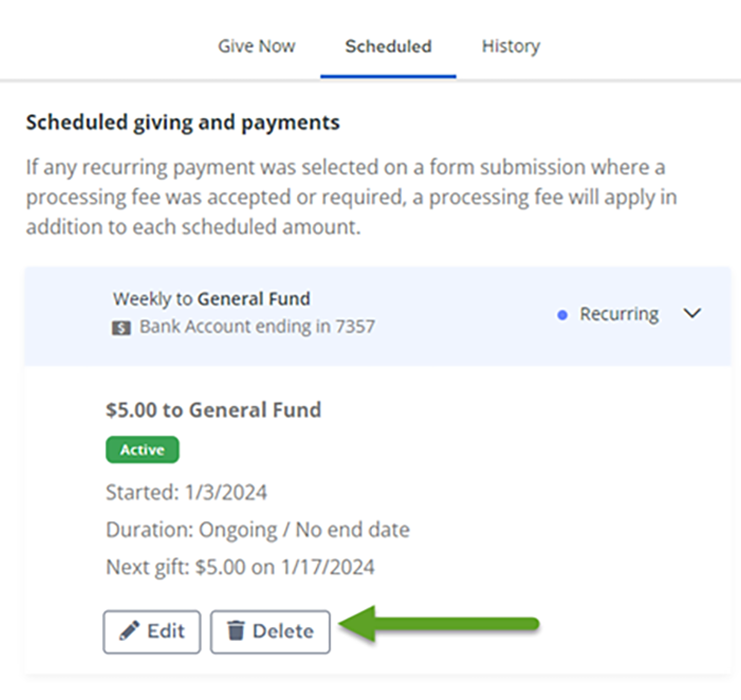The width and height of the screenshot is (741, 700).
Task: Collapse the Recurring gift chevron
Action: tap(692, 313)
